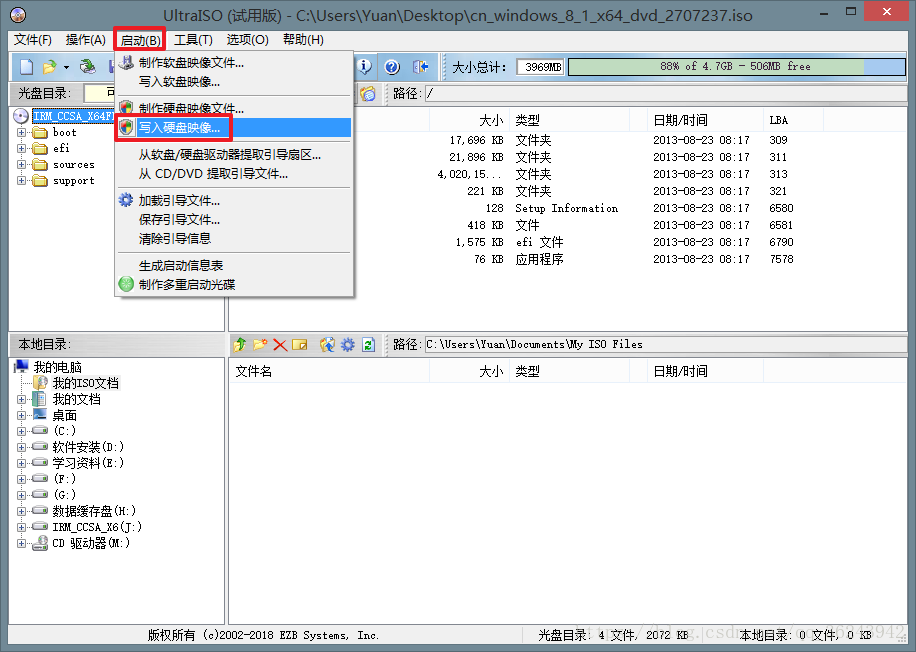Click the exit door toolbar icon
The width and height of the screenshot is (916, 652).
click(x=420, y=67)
